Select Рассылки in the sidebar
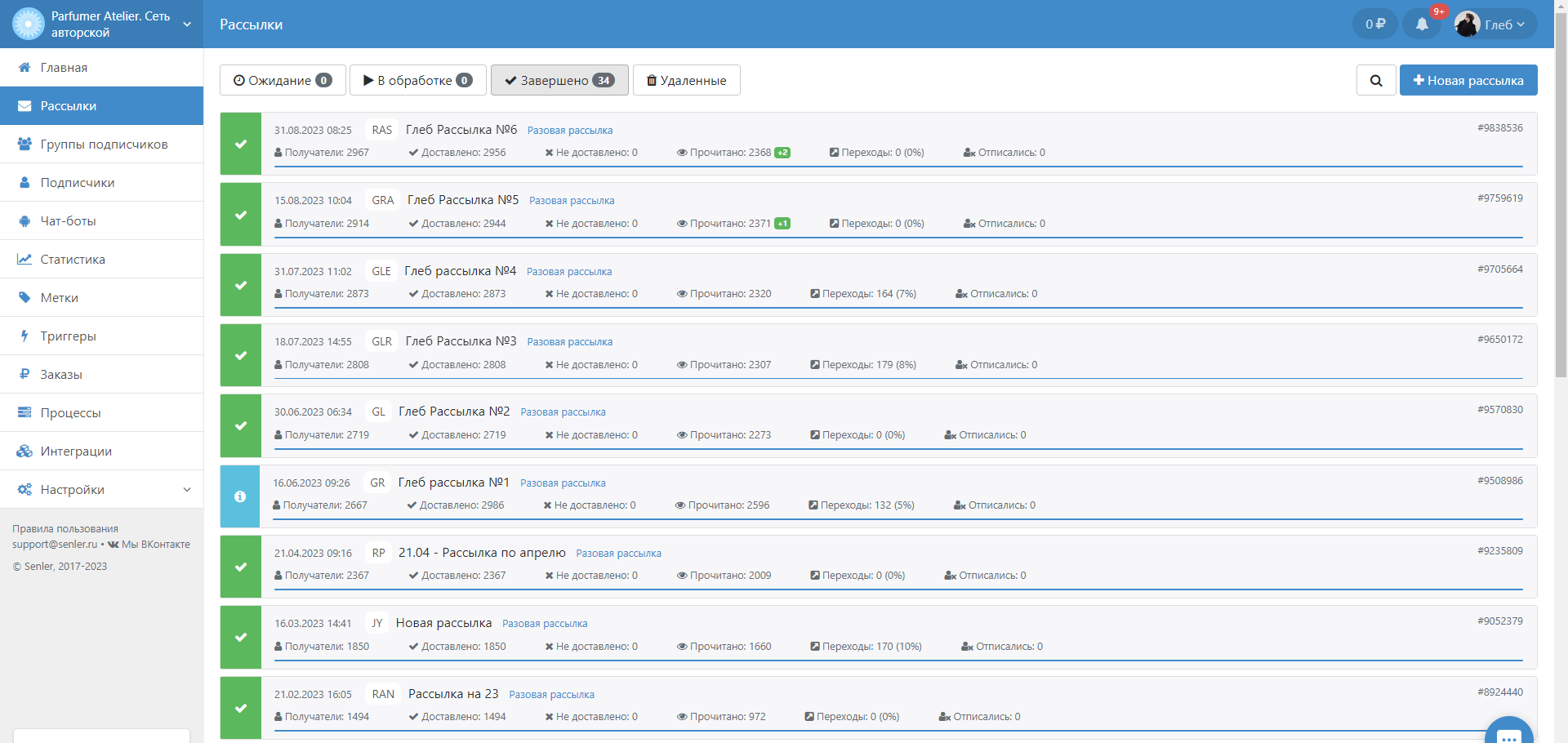Viewport: 1568px width, 743px height. [x=101, y=105]
